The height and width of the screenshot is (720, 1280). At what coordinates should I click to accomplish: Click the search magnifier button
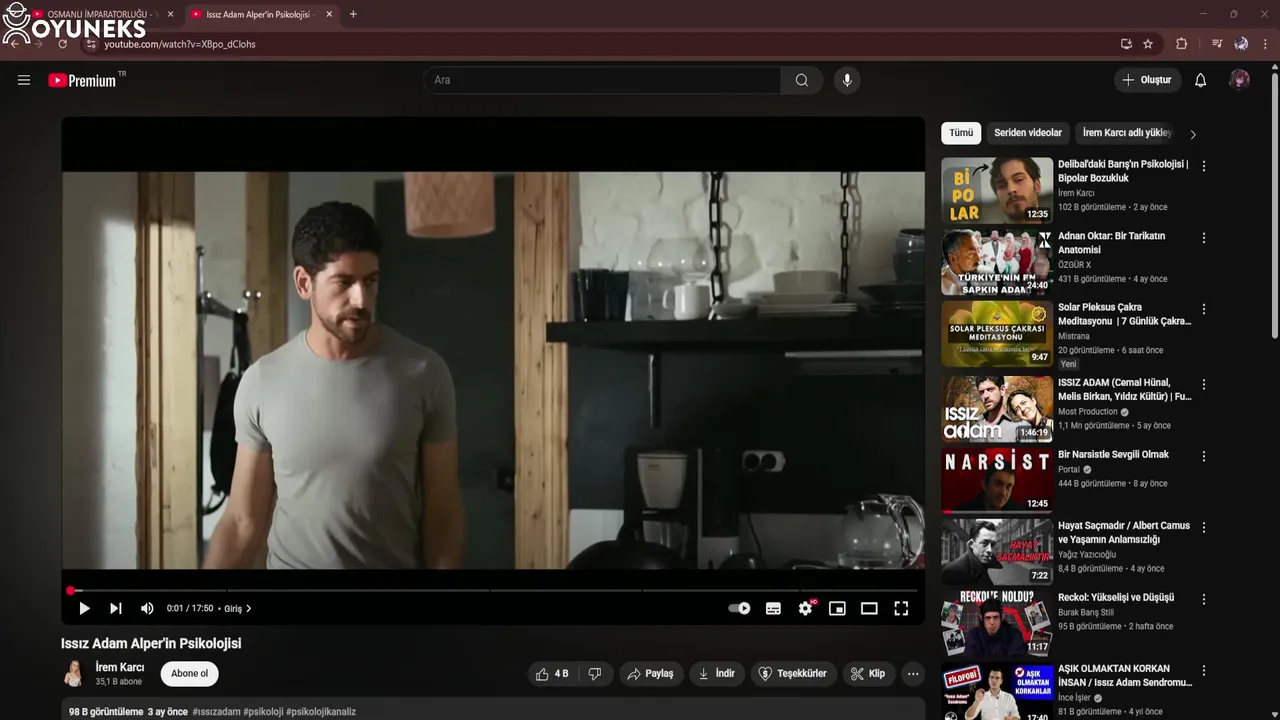click(x=802, y=80)
